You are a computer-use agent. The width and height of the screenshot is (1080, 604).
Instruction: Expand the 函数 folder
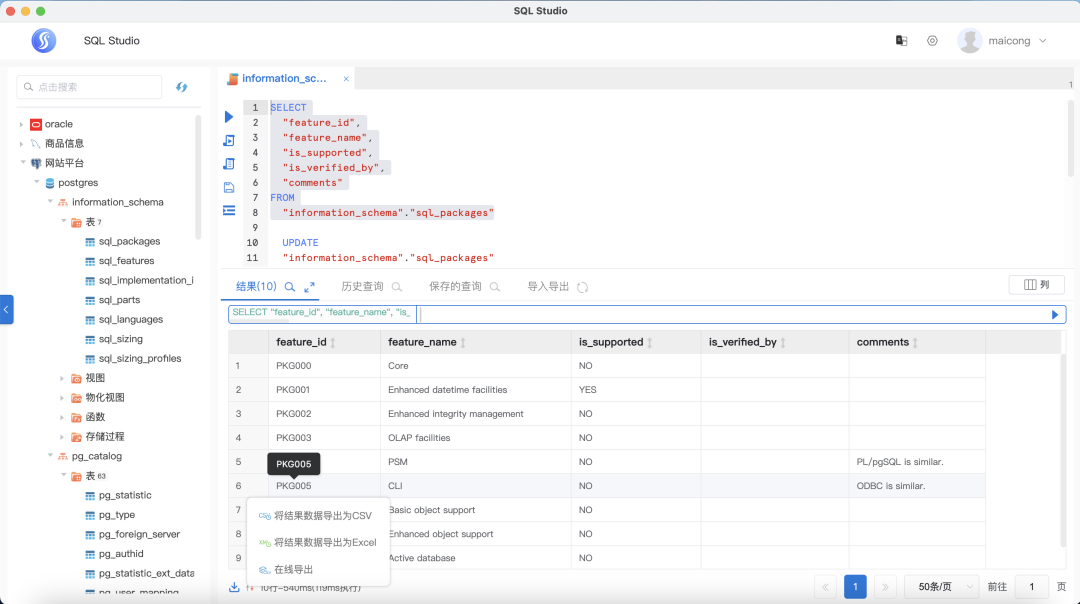[x=62, y=417]
